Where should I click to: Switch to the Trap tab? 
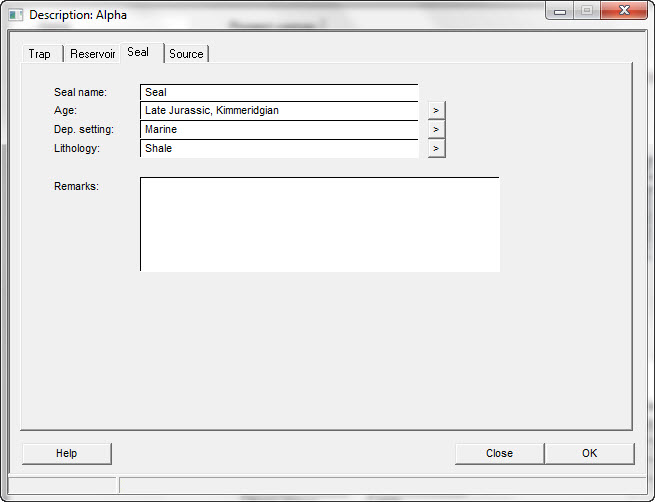pyautogui.click(x=40, y=54)
